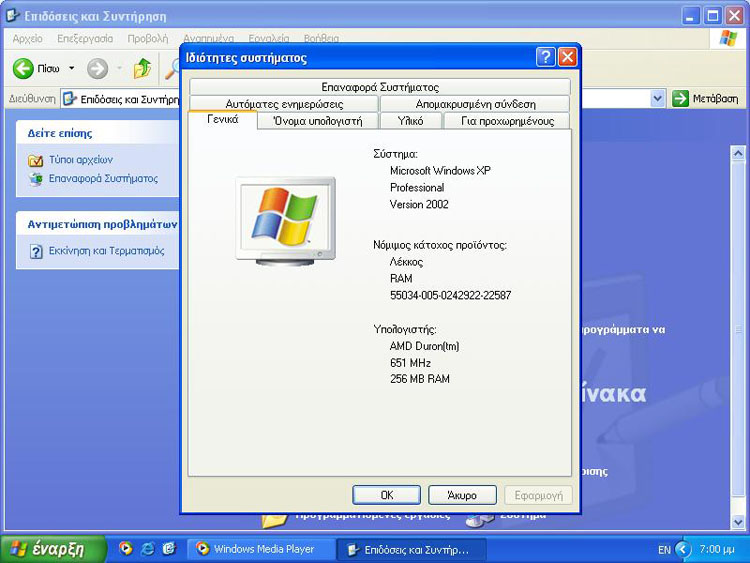Click the έναρξη Start button
This screenshot has width=750, height=563.
[53, 549]
